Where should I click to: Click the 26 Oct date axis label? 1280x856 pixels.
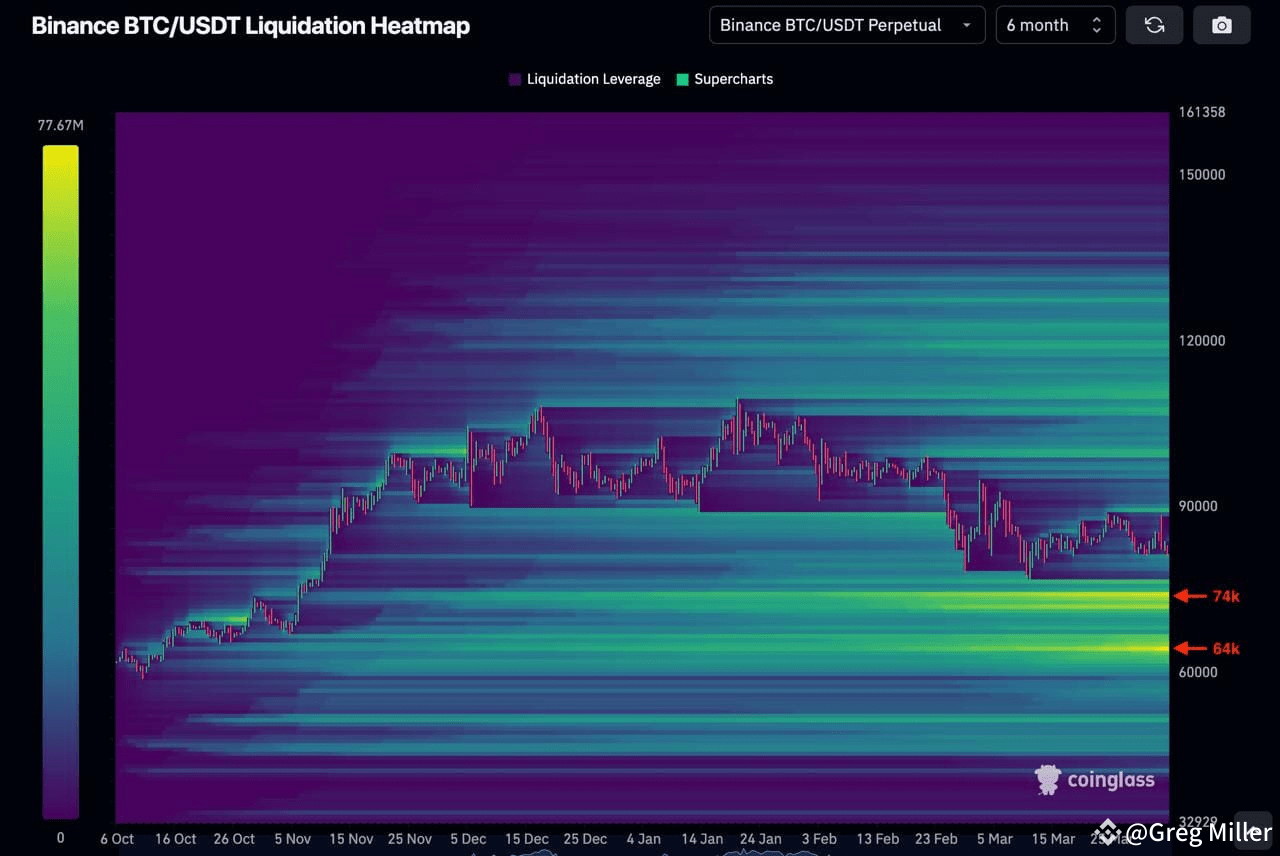234,839
